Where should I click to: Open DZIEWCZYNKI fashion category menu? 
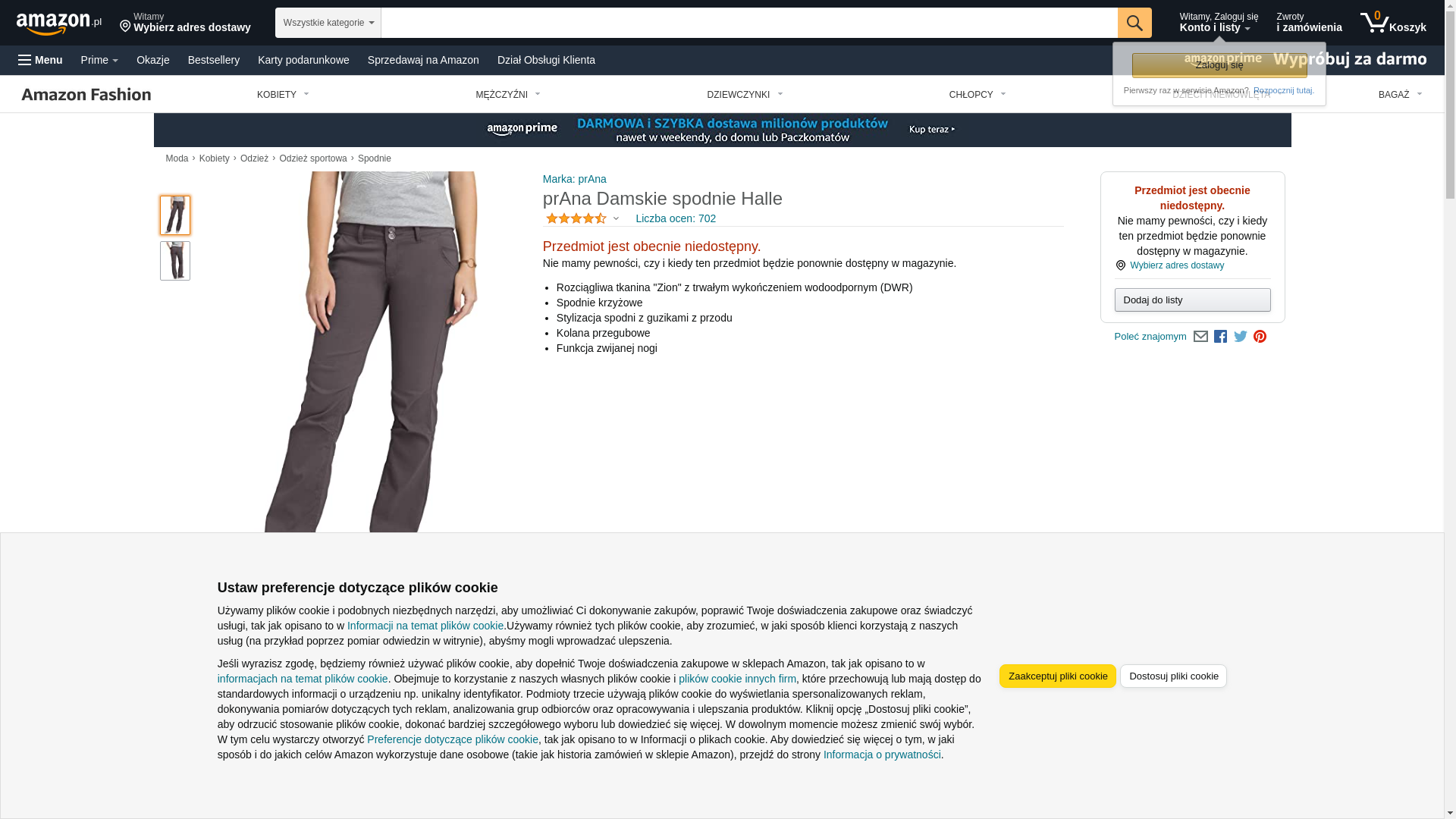pos(745,95)
